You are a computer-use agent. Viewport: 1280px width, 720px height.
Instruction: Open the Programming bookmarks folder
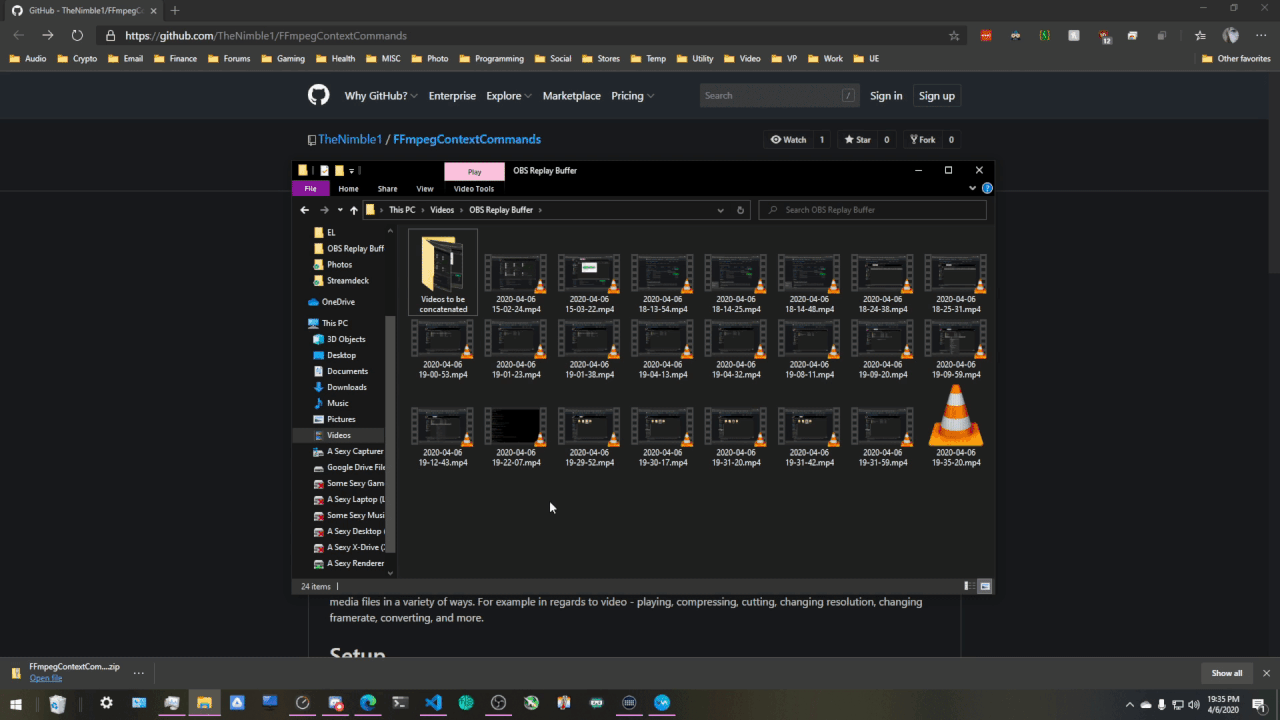point(491,59)
